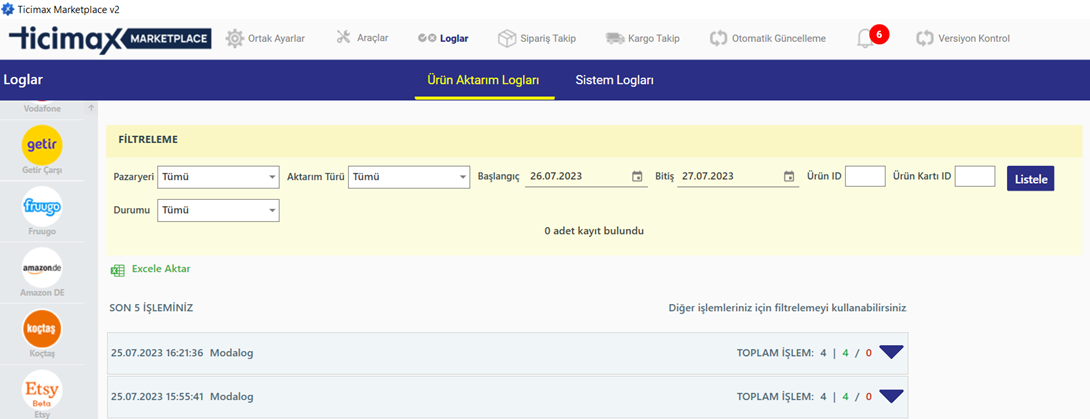
Task: Focus the Ürün Kartı ID input
Action: click(975, 176)
